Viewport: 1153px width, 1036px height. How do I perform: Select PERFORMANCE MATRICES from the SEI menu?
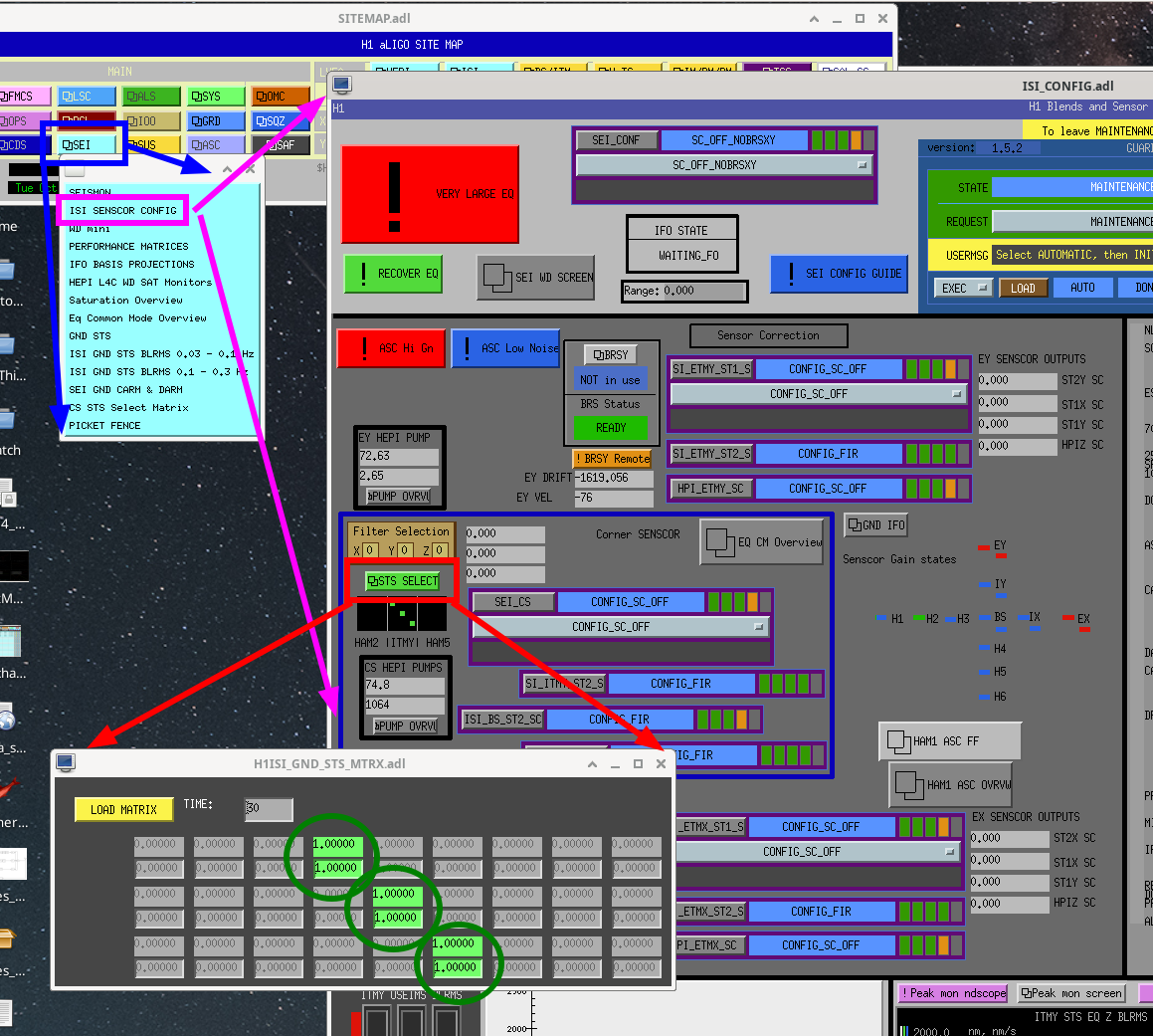[x=128, y=246]
